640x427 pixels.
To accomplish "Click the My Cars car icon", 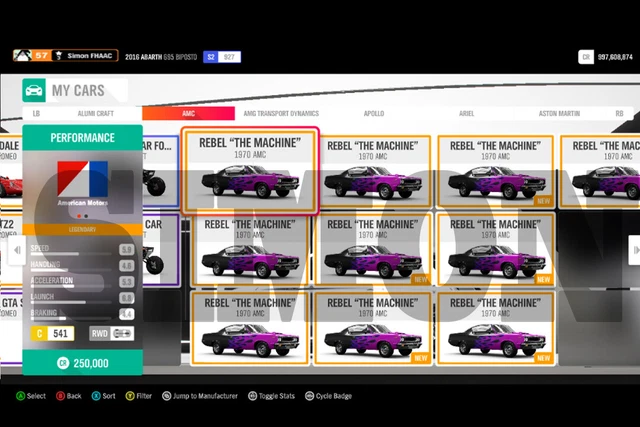I will pos(34,90).
